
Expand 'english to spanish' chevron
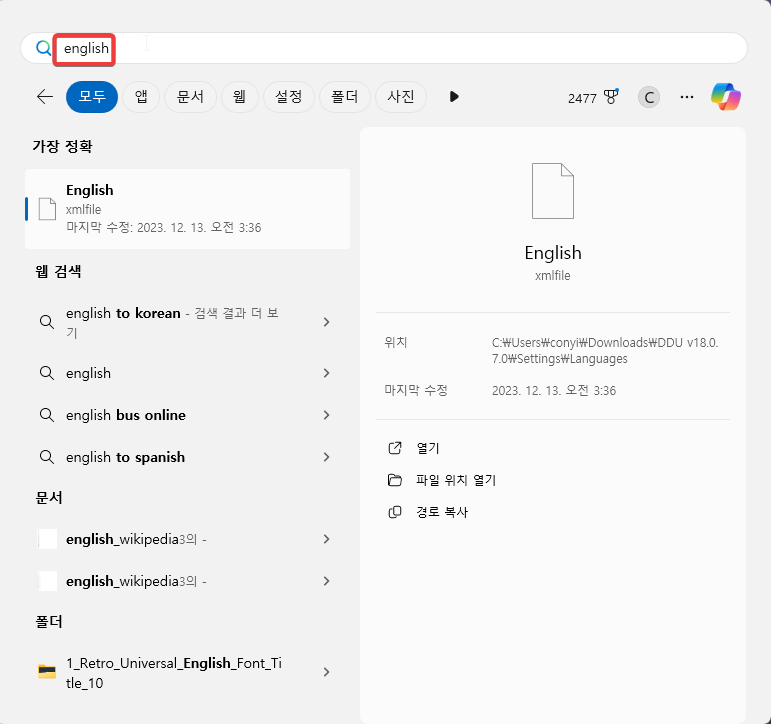pos(326,457)
